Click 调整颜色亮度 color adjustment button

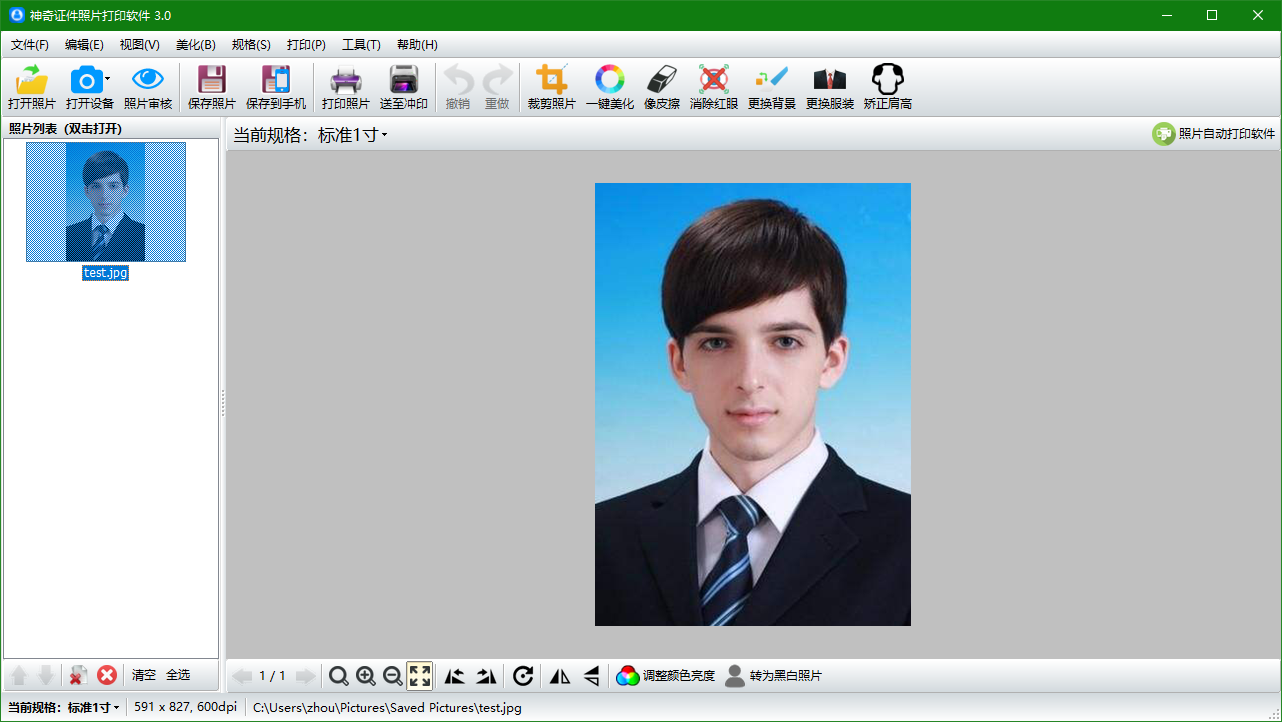(x=666, y=676)
